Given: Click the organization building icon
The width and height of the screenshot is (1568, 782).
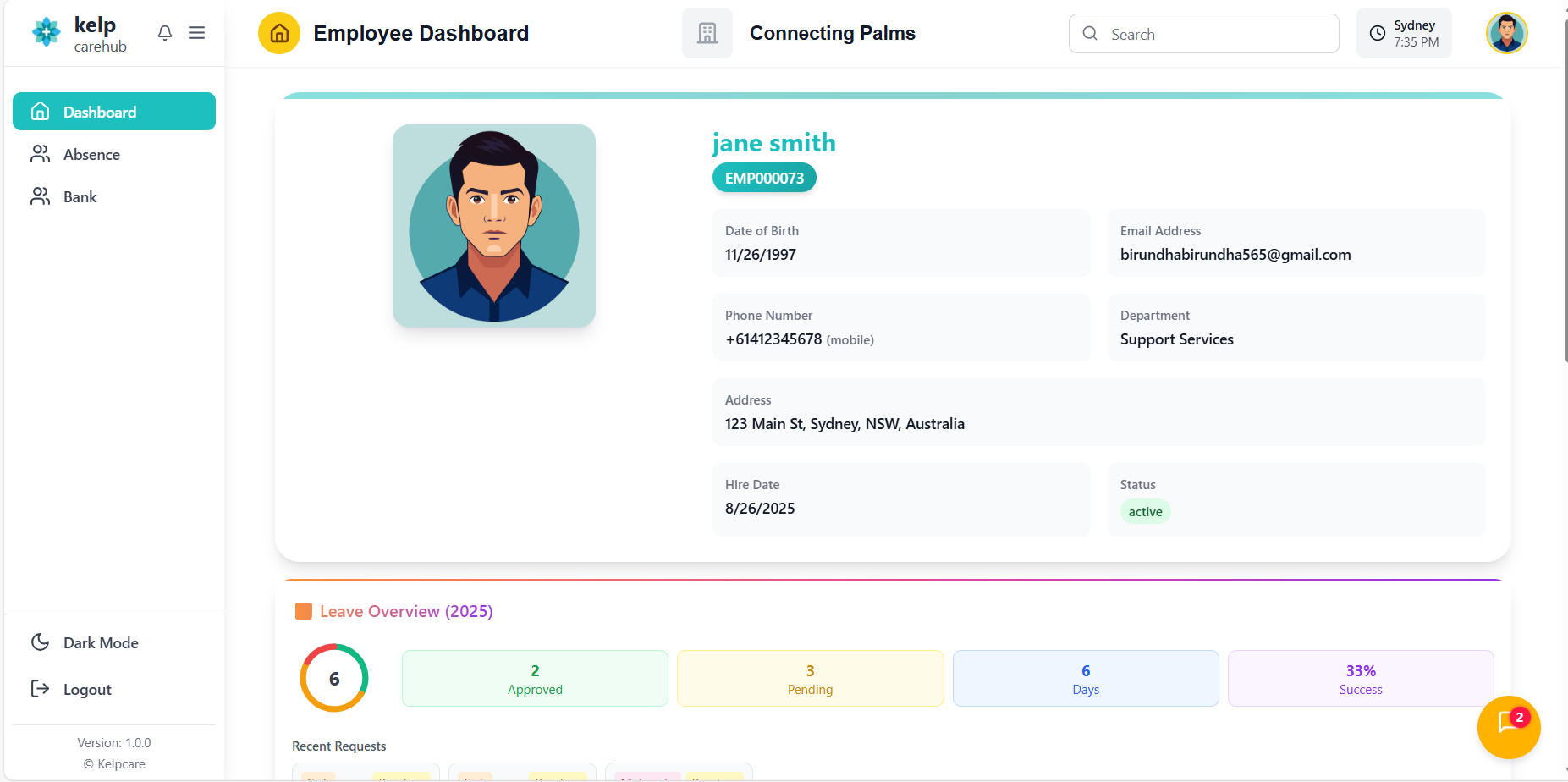Looking at the screenshot, I should (x=707, y=33).
